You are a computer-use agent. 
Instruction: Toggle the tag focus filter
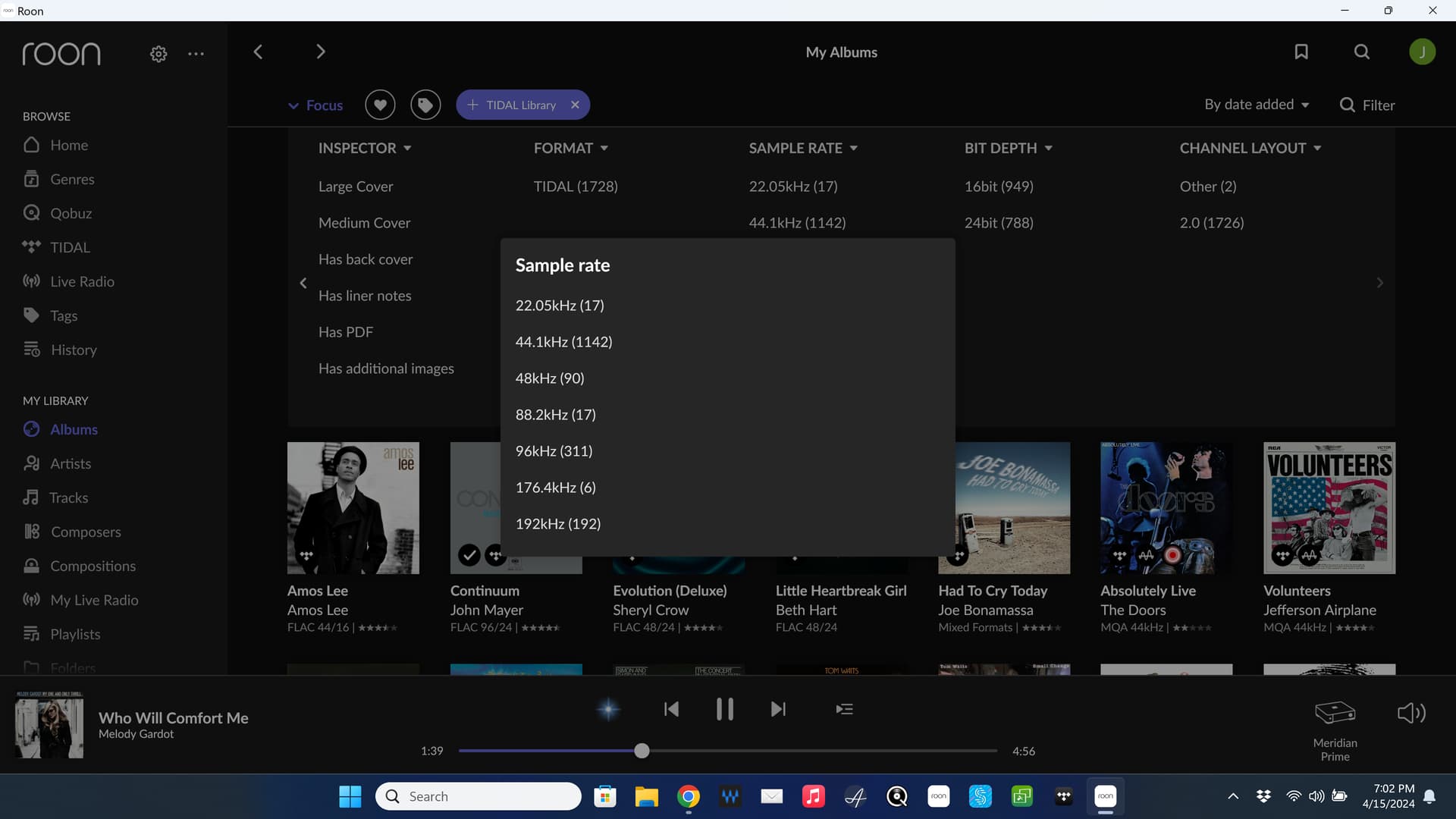point(425,105)
